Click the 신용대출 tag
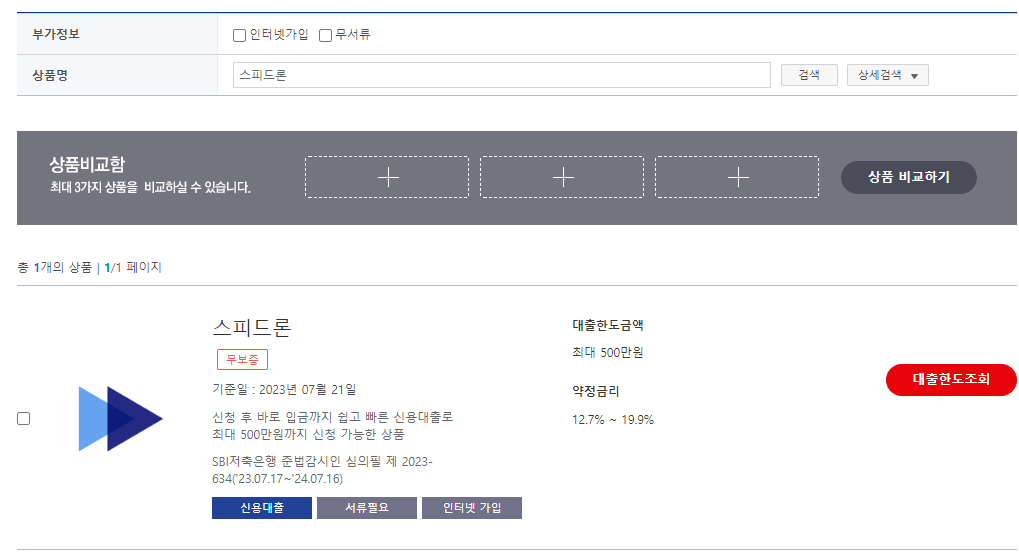This screenshot has width=1019, height=555. (x=262, y=508)
